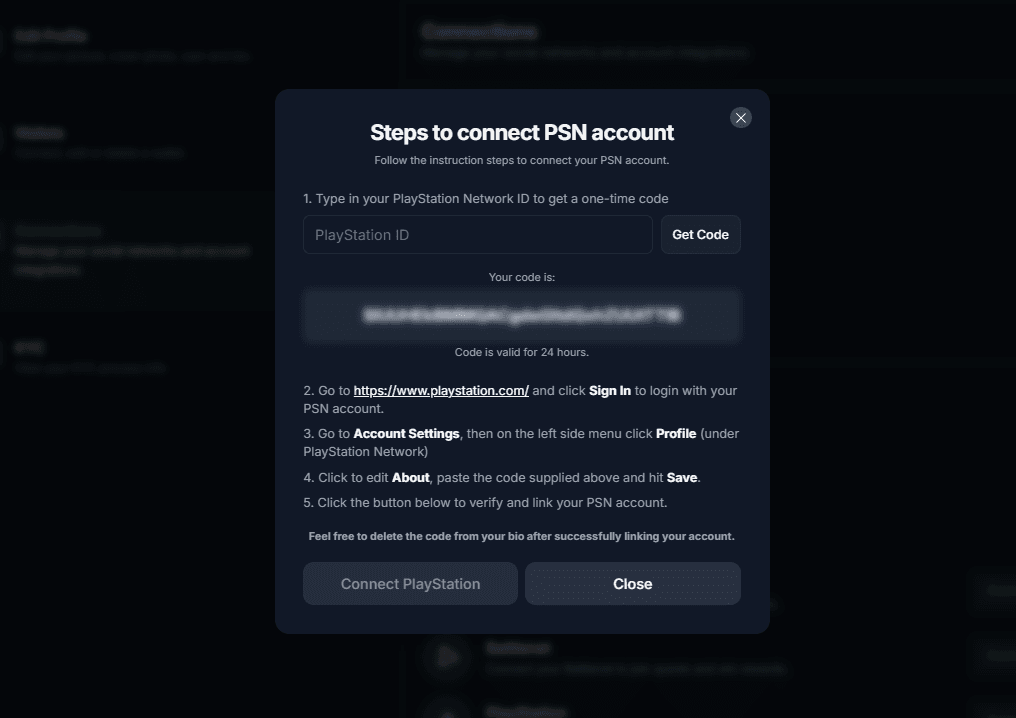Select the Connections sidebar item
Viewport: 1016px width, 718px height.
[x=60, y=232]
